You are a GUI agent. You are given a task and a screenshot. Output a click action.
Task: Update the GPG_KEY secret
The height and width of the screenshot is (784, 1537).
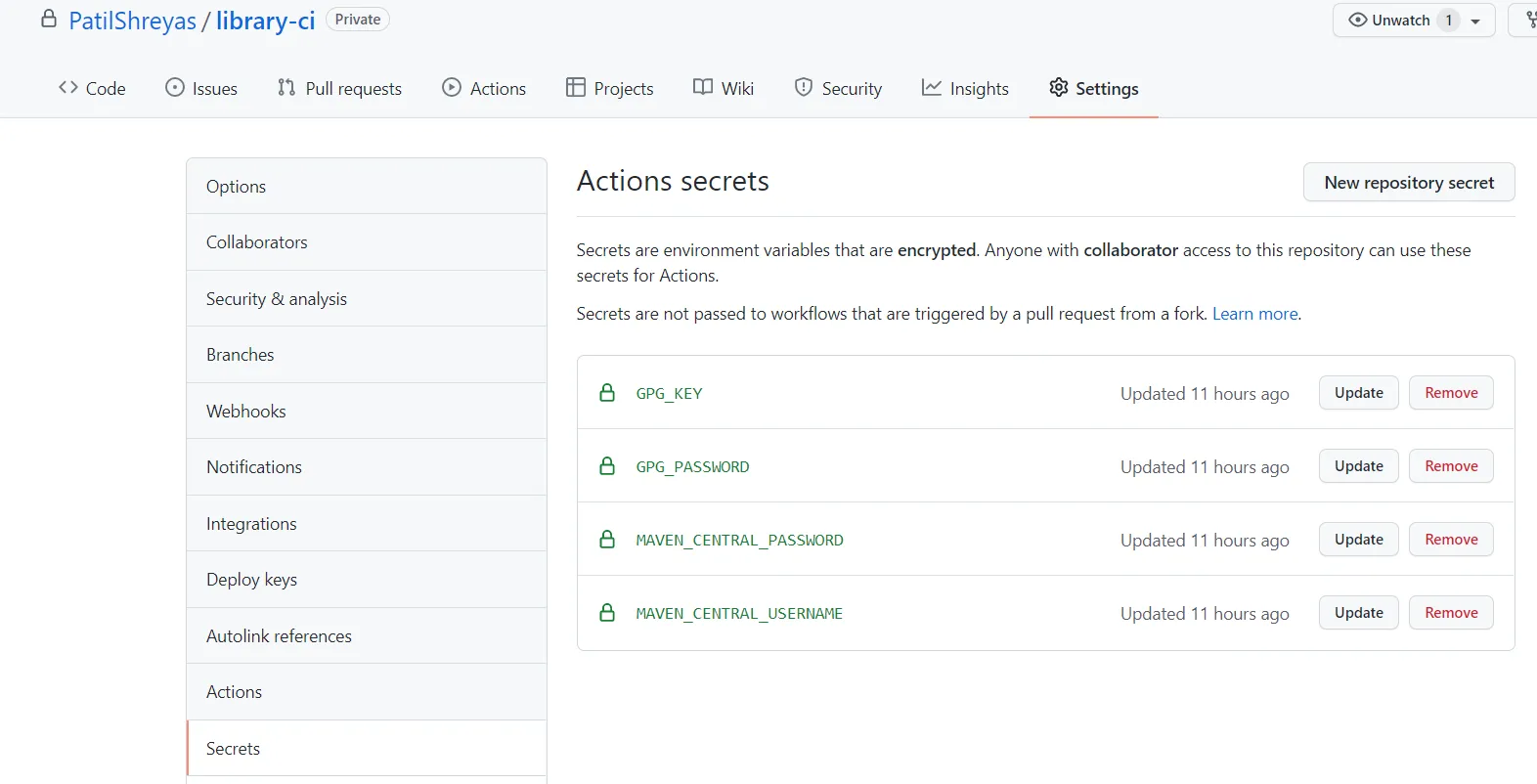pos(1359,392)
